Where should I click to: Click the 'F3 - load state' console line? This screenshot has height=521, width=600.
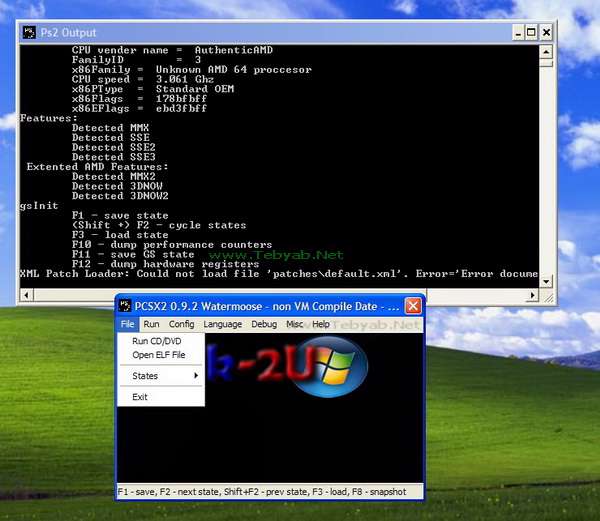click(x=120, y=235)
